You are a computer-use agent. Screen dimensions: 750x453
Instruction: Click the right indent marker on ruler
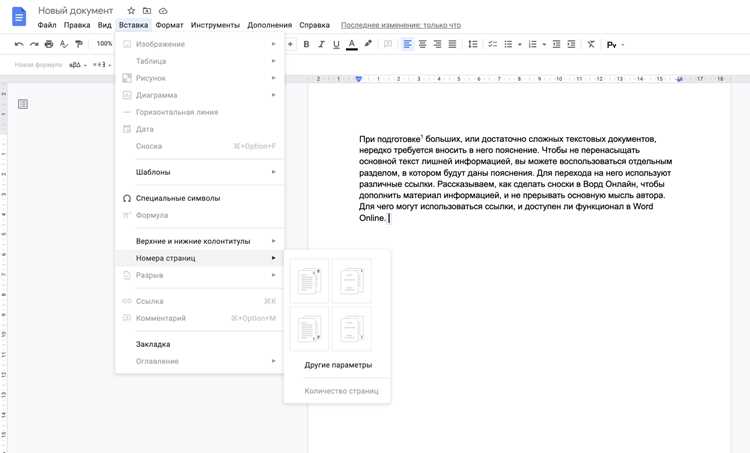tap(679, 79)
